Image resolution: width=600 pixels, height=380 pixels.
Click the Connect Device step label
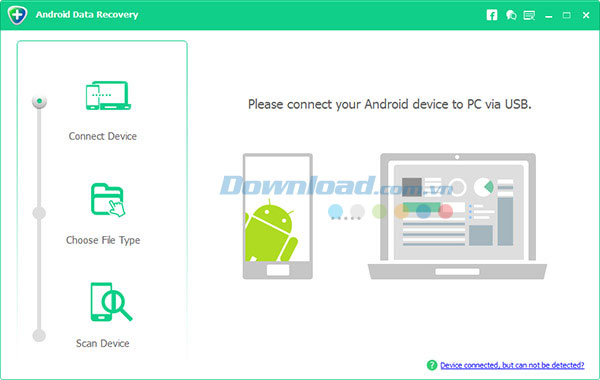tap(103, 136)
